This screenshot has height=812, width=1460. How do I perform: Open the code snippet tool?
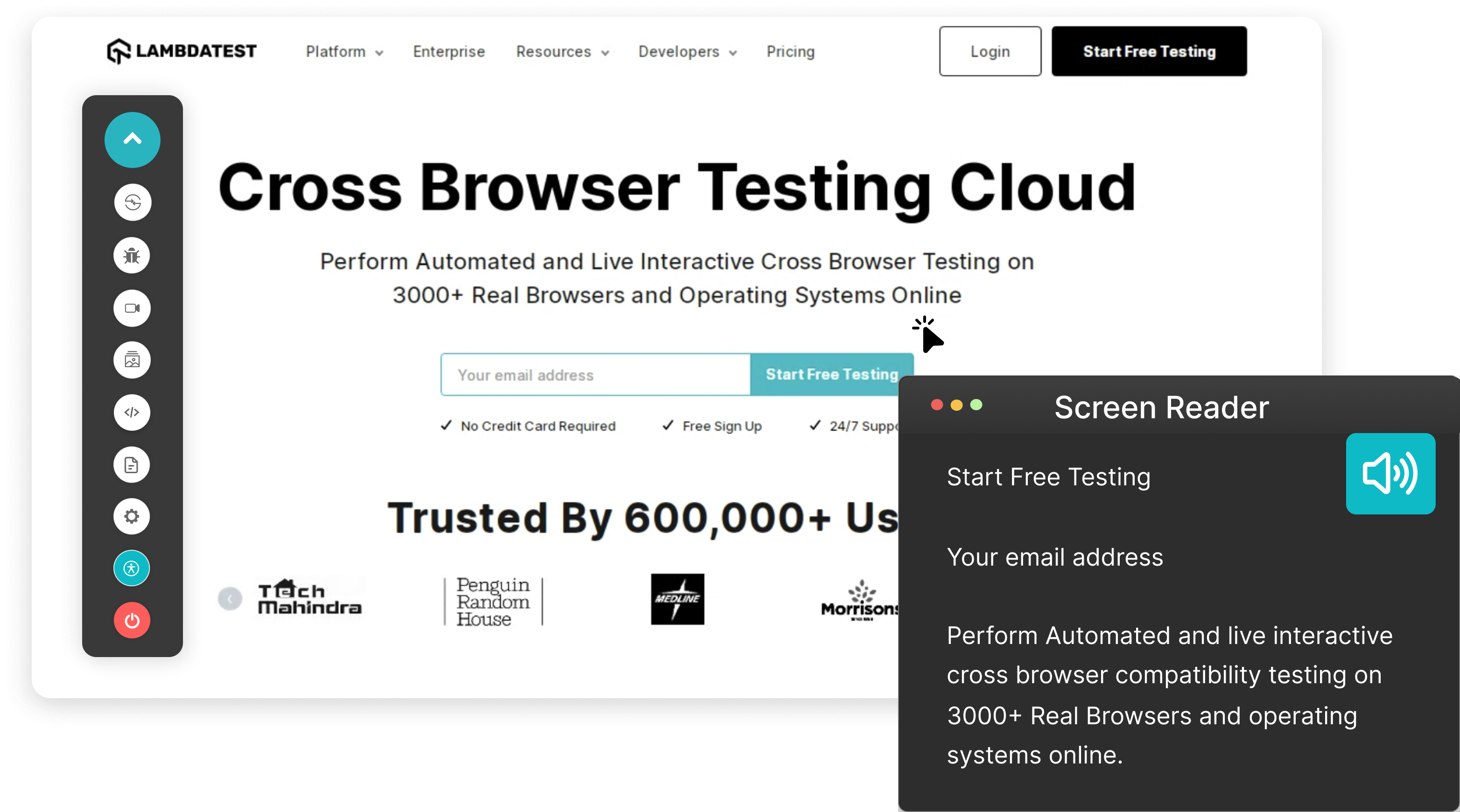coord(132,413)
